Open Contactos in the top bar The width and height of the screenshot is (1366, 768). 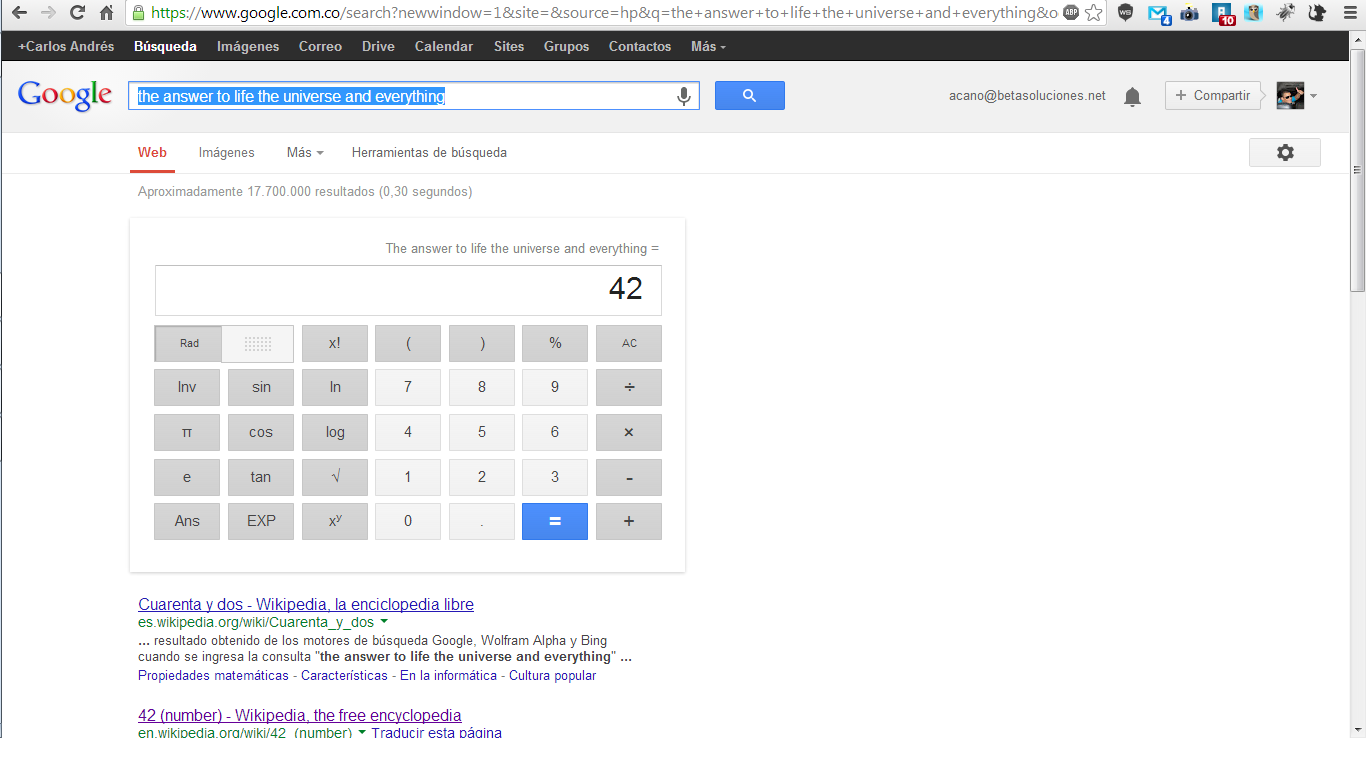point(640,47)
